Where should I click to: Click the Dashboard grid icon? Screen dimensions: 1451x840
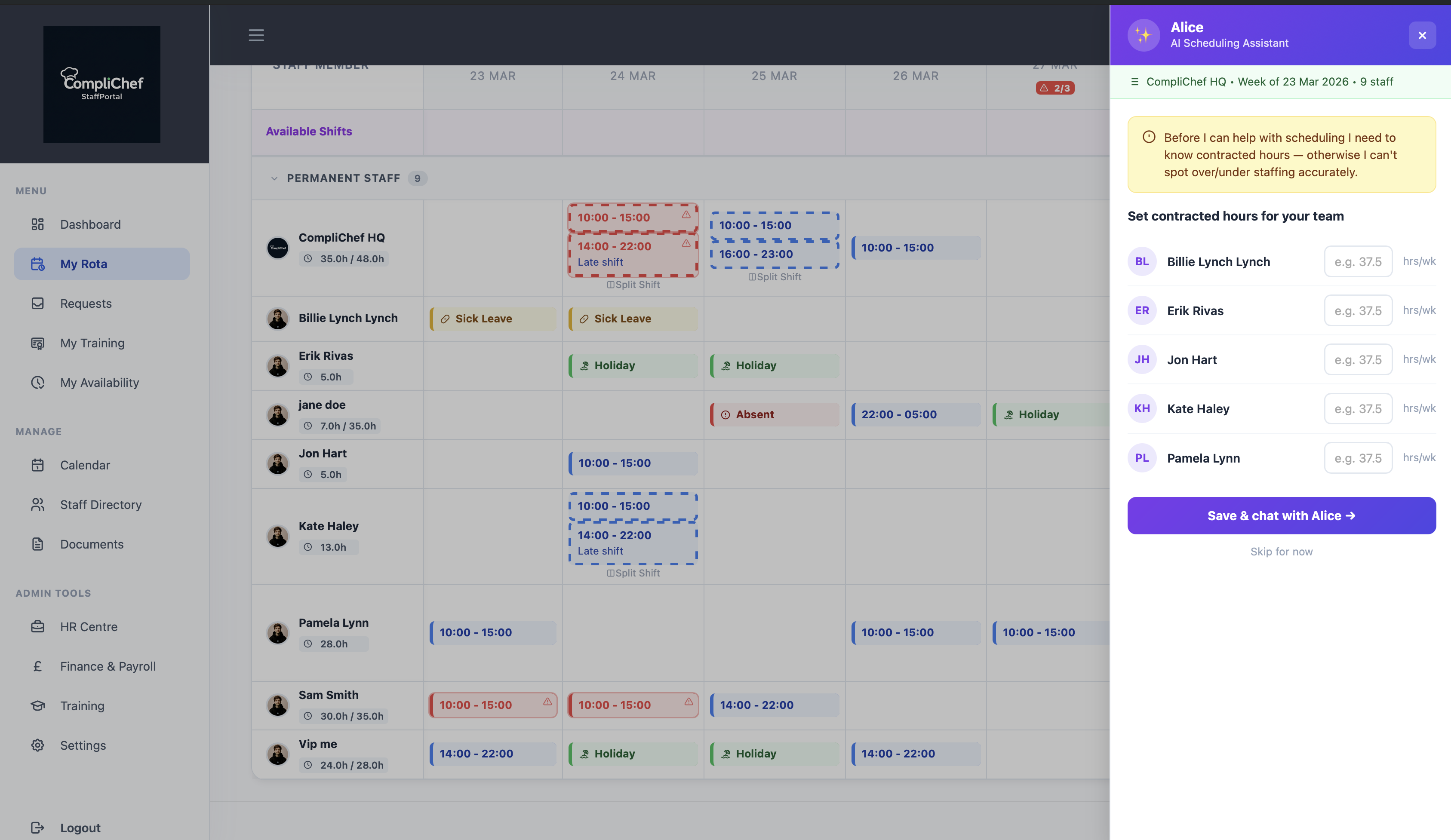point(37,224)
